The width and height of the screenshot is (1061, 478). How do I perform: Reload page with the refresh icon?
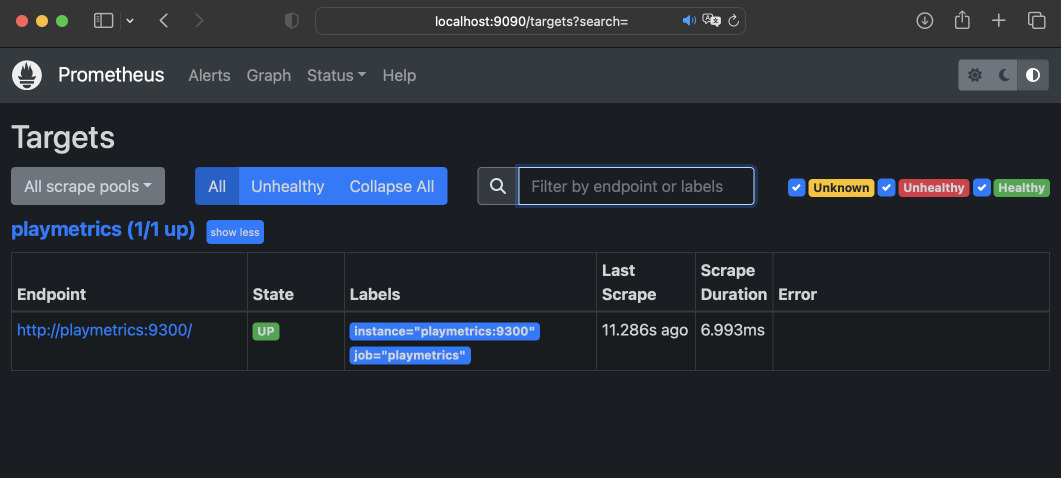(733, 21)
